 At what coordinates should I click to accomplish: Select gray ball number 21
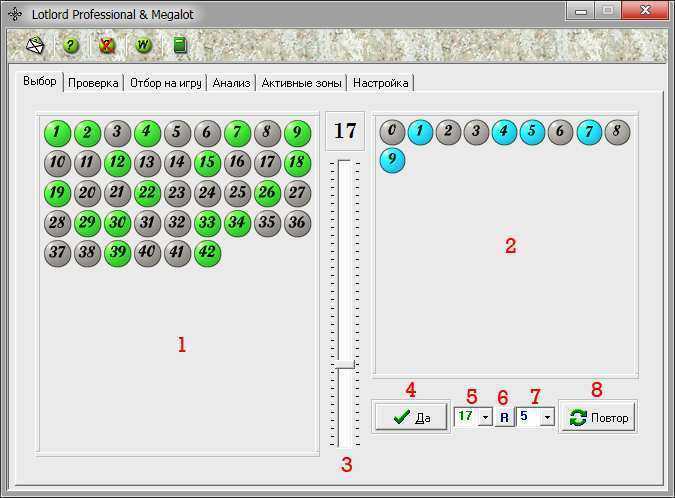tap(118, 193)
